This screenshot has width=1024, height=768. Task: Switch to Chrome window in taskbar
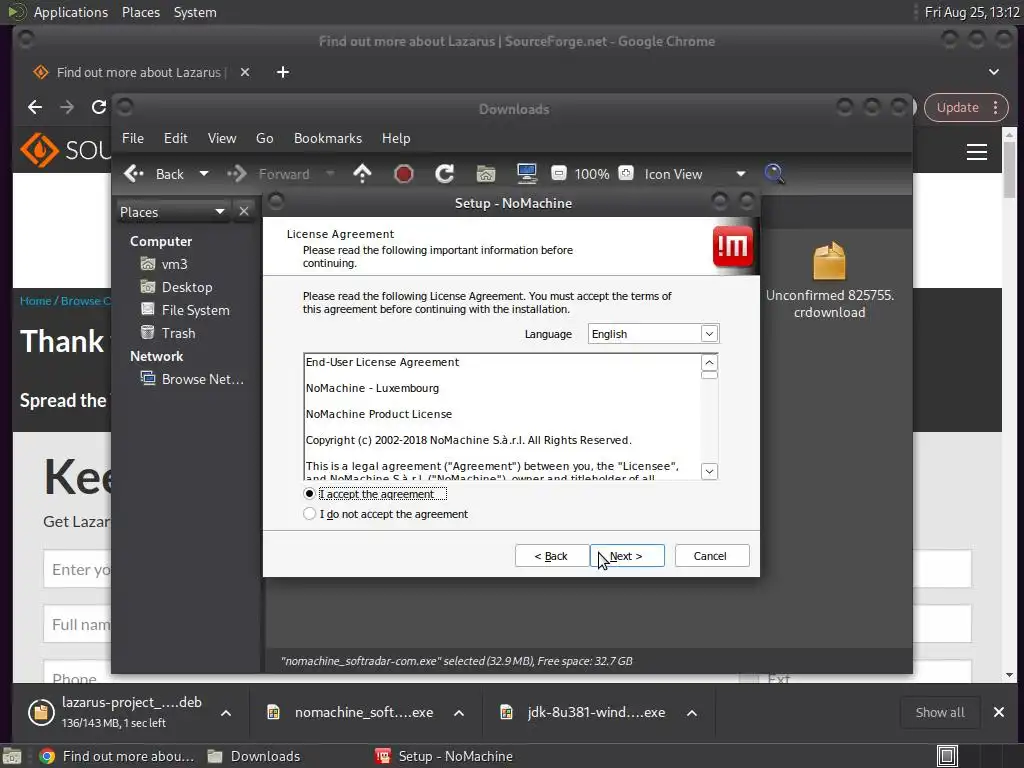(117, 756)
